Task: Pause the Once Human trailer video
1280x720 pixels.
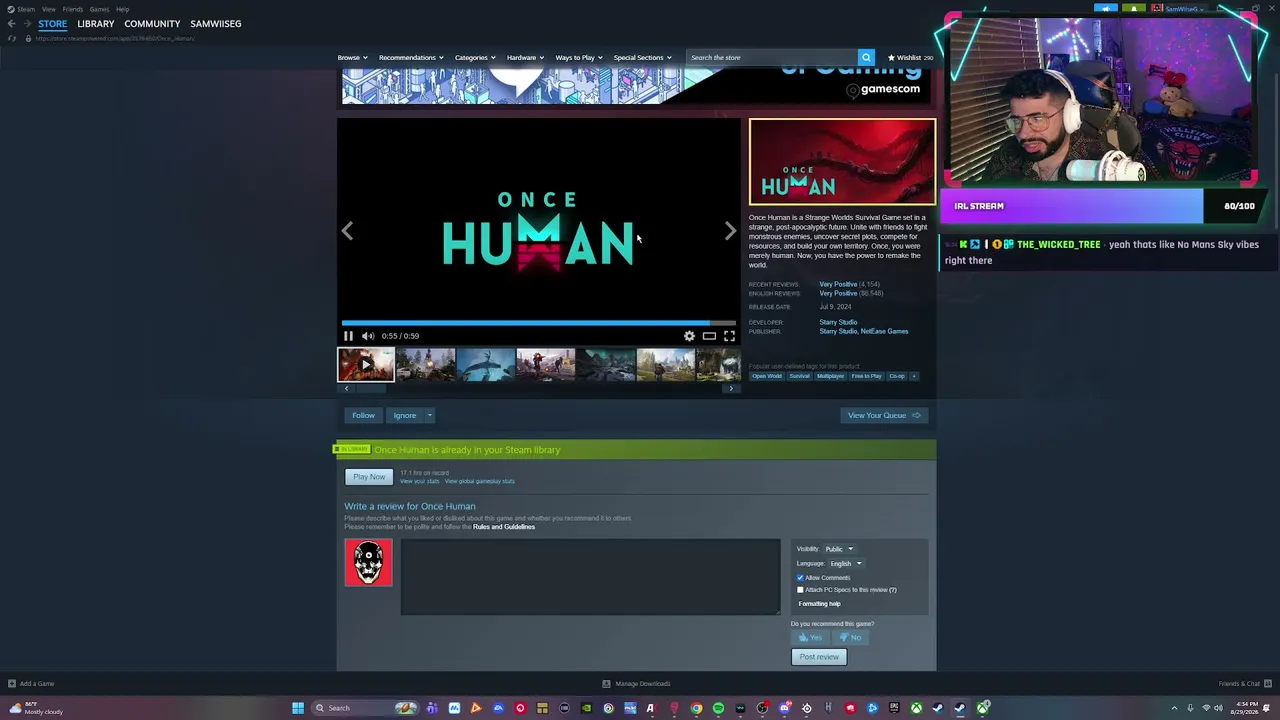Action: tap(348, 336)
